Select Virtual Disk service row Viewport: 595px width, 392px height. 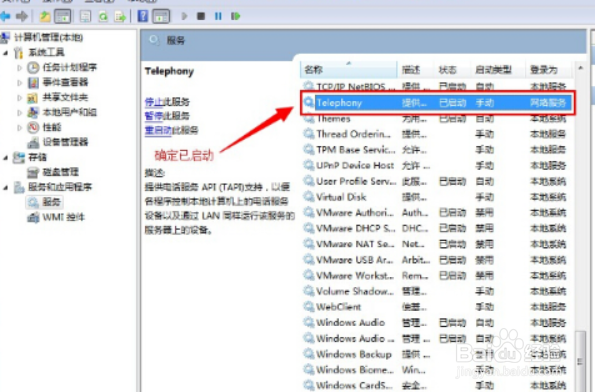pos(436,197)
